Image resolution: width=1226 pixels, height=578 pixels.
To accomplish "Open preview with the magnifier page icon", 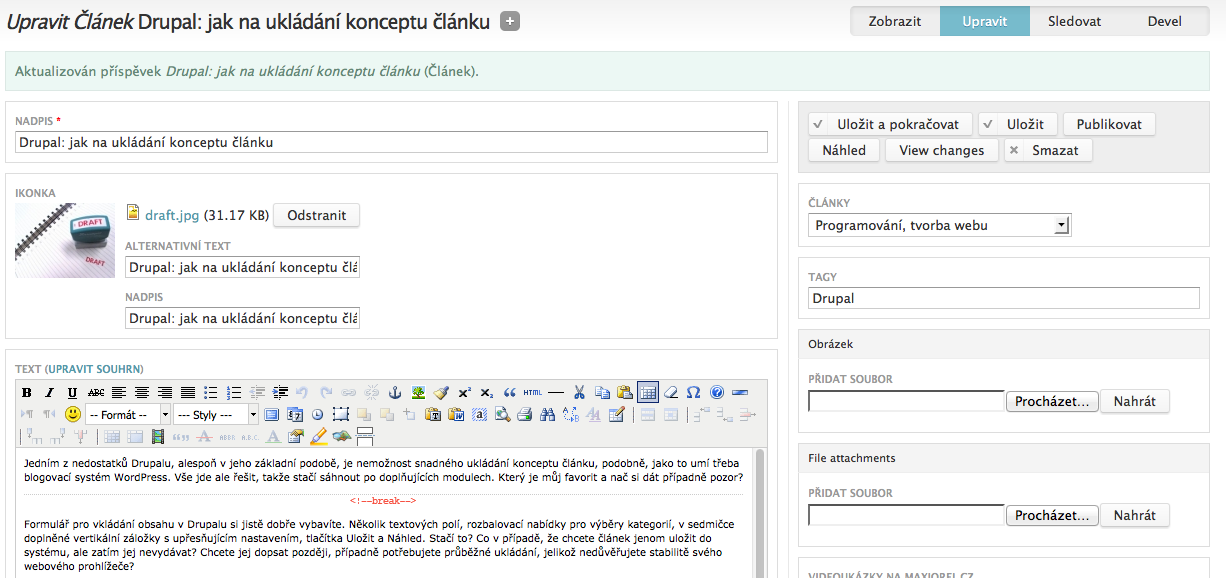I will coord(502,414).
